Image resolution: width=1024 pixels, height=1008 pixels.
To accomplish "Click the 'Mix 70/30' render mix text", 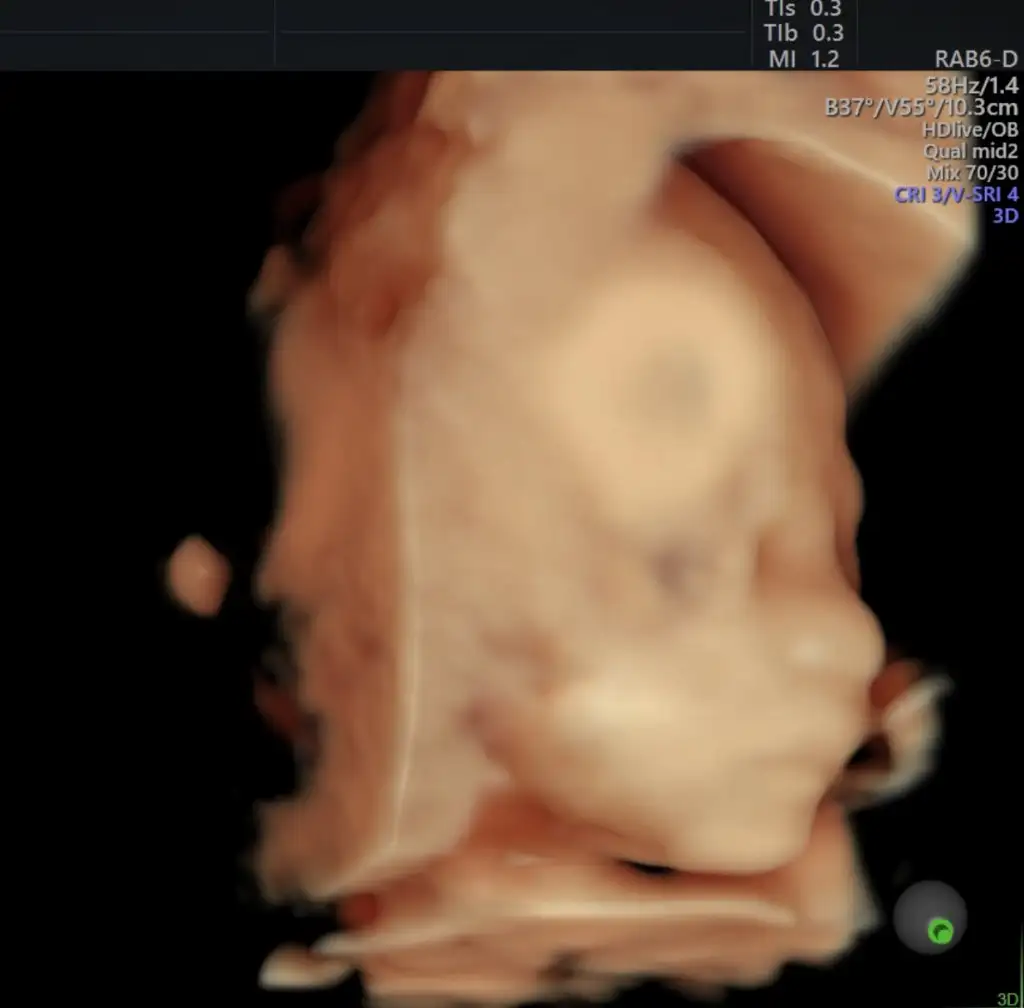I will point(972,173).
